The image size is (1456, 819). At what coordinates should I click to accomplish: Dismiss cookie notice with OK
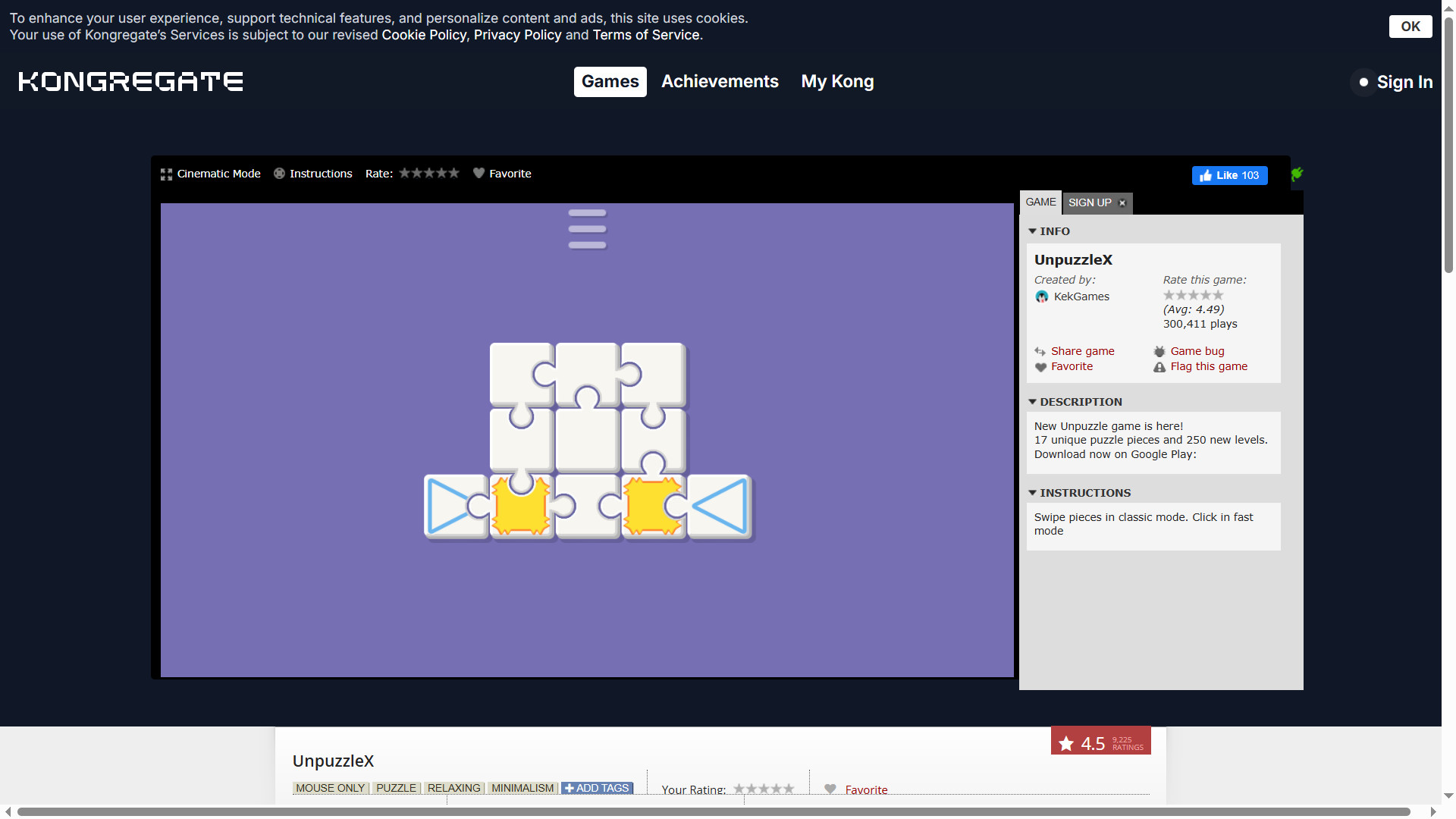[x=1410, y=27]
